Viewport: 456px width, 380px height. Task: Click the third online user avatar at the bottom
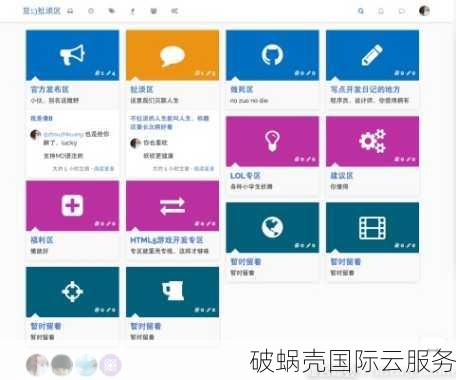(86, 365)
